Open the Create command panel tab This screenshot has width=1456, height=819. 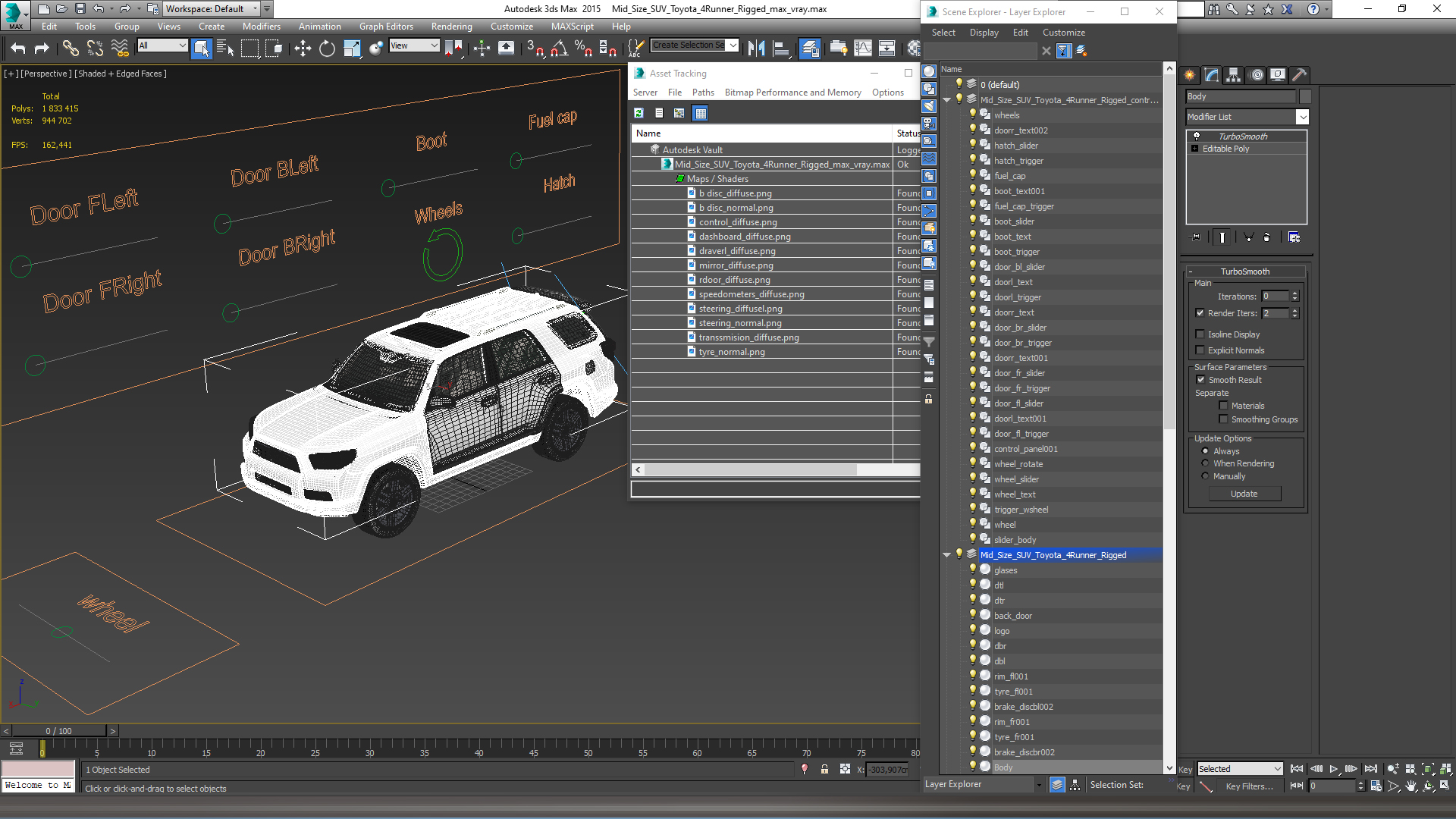(x=1189, y=74)
